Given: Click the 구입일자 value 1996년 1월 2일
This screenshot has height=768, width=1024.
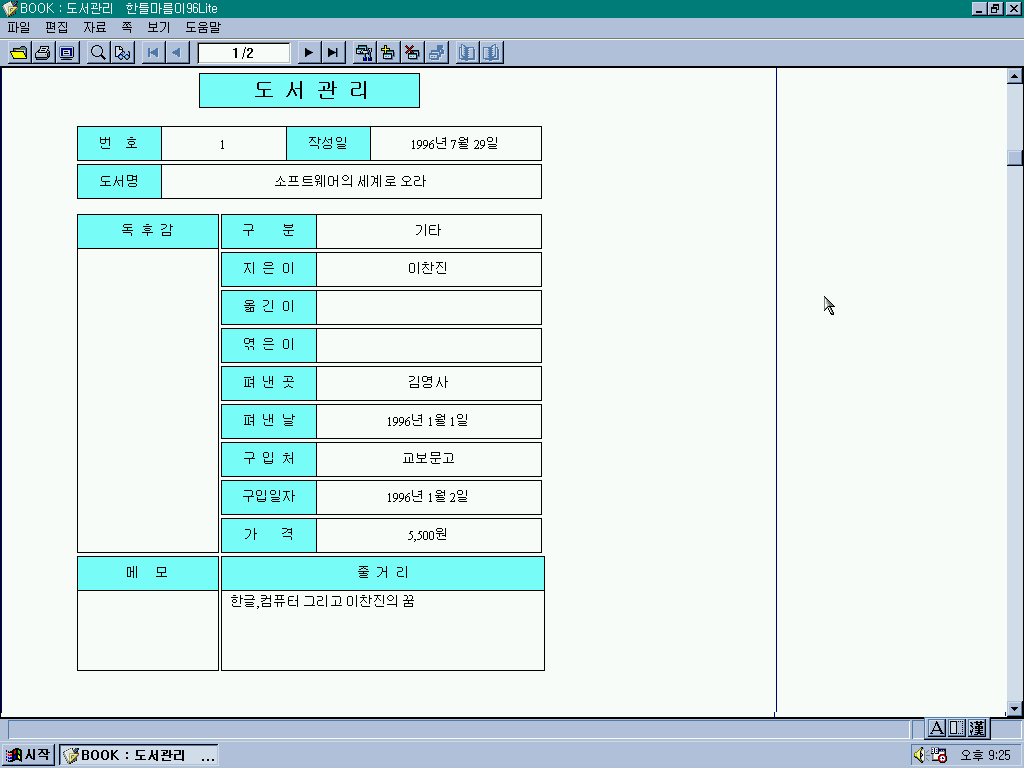Looking at the screenshot, I should point(428,497).
